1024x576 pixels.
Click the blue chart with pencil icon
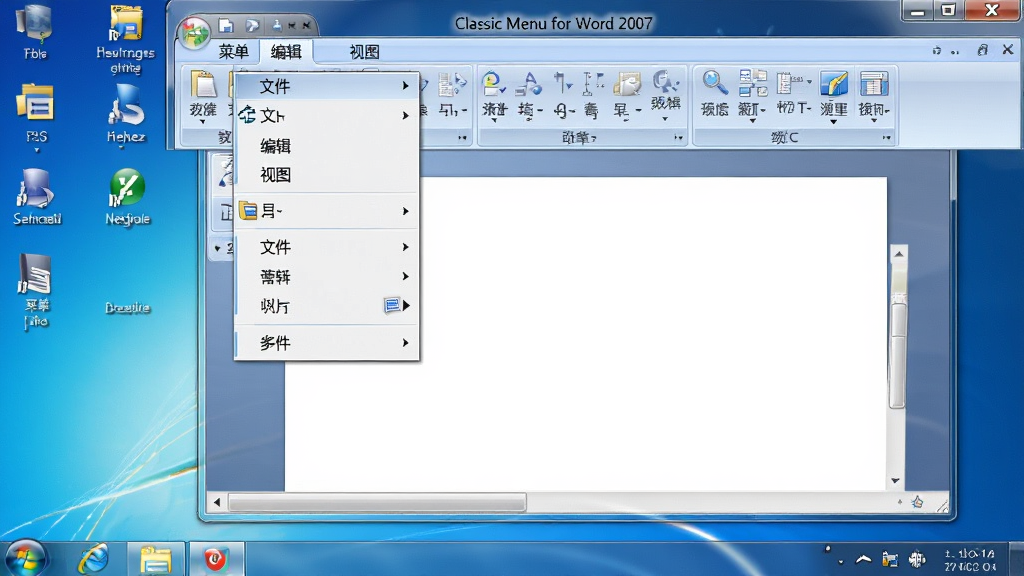coord(834,84)
